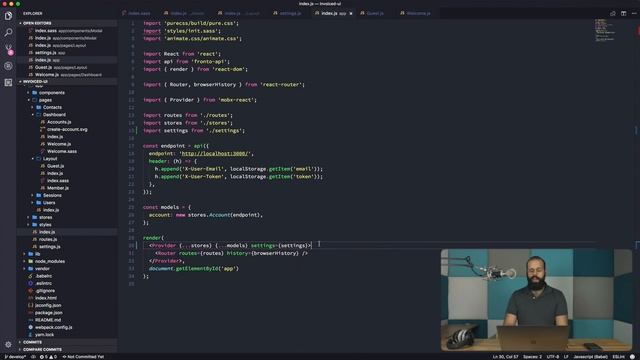Click the Ln 30, Col 57 status item
The width and height of the screenshot is (640, 360).
coord(505,357)
